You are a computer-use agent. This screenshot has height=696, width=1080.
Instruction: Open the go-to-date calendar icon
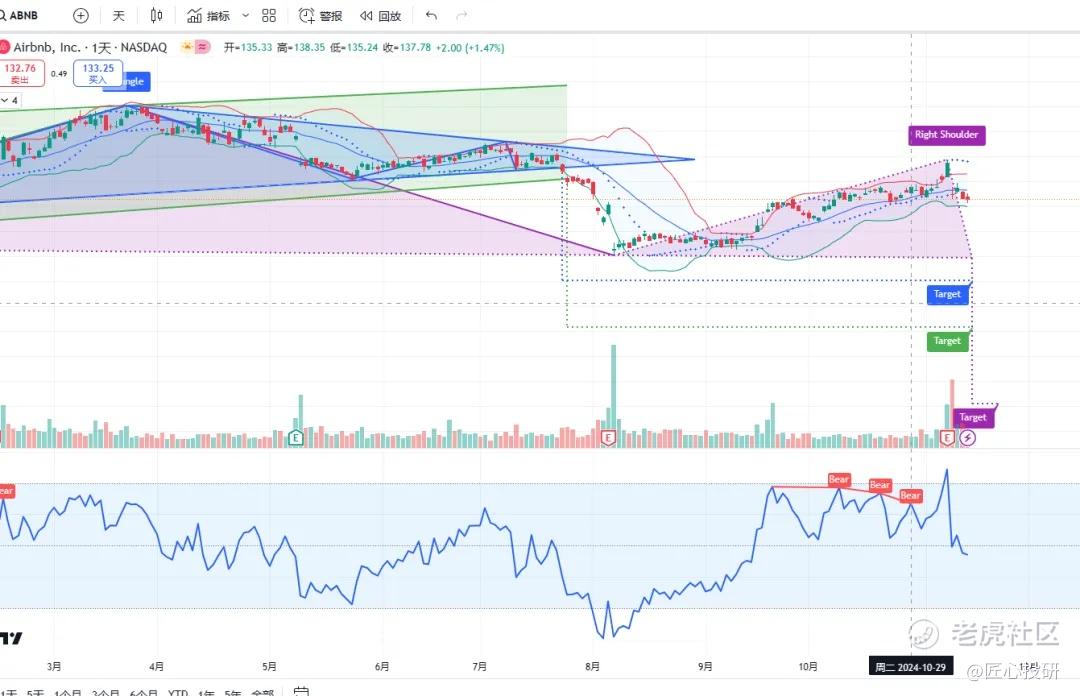pyautogui.click(x=301, y=691)
